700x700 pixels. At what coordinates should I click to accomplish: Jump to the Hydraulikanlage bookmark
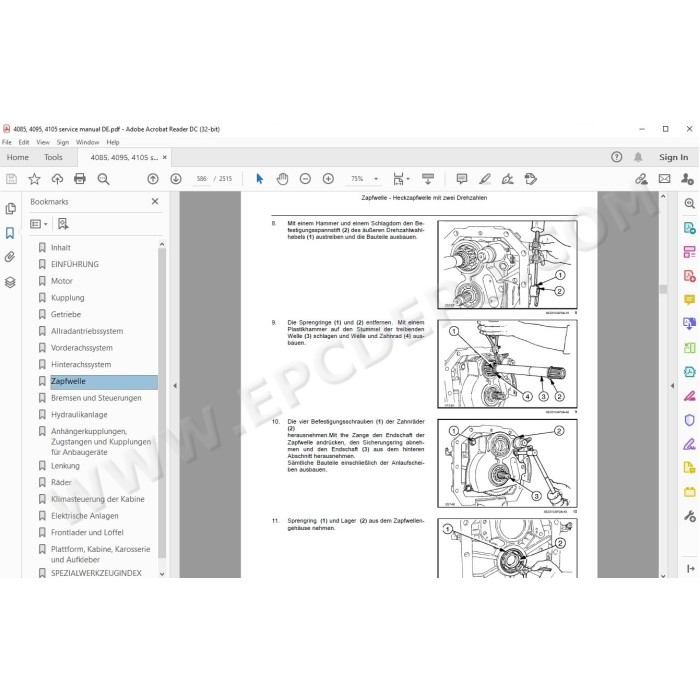pyautogui.click(x=79, y=415)
